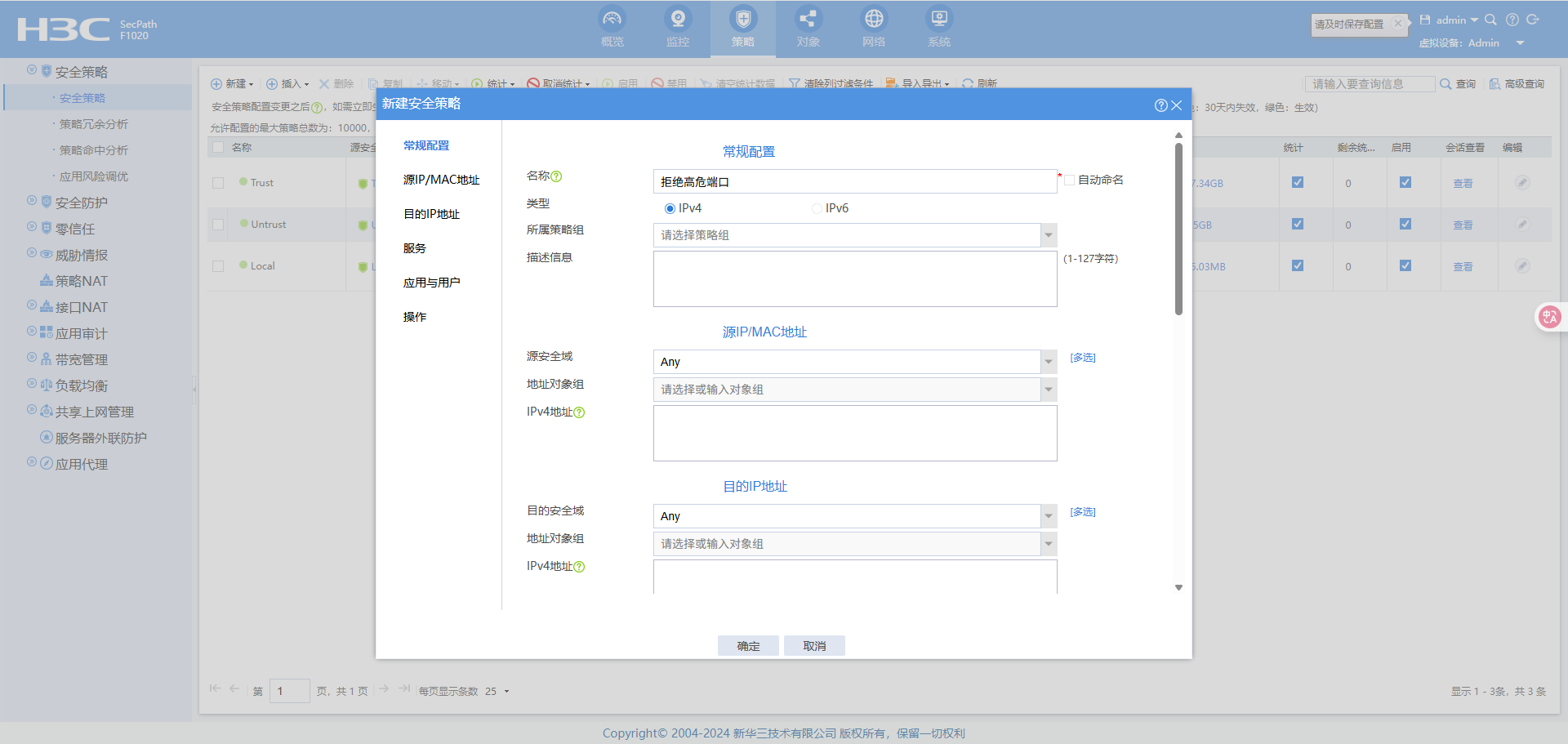Viewport: 1568px width, 744px height.
Task: Jump to the 应用与用户 section in the dialog
Action: point(431,283)
